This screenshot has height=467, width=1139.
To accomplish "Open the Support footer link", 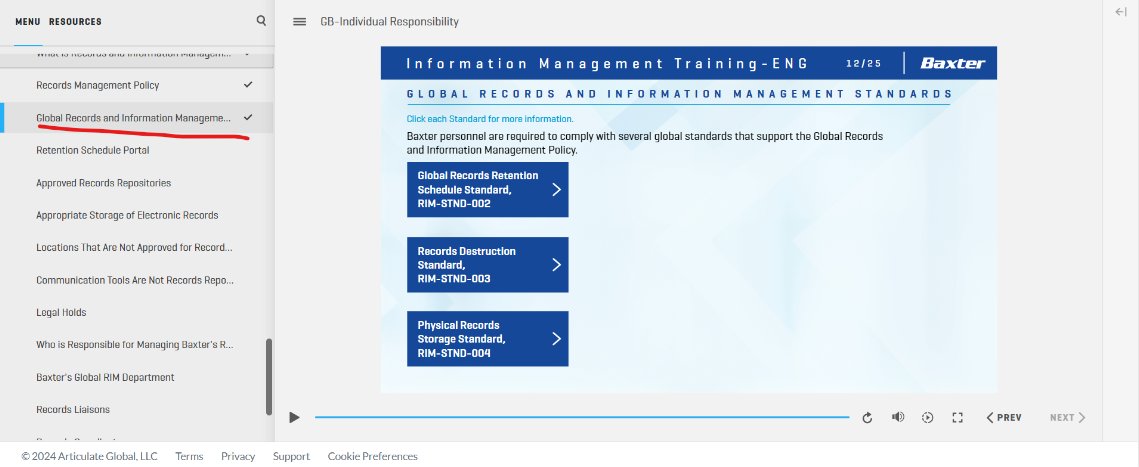I will tap(291, 456).
